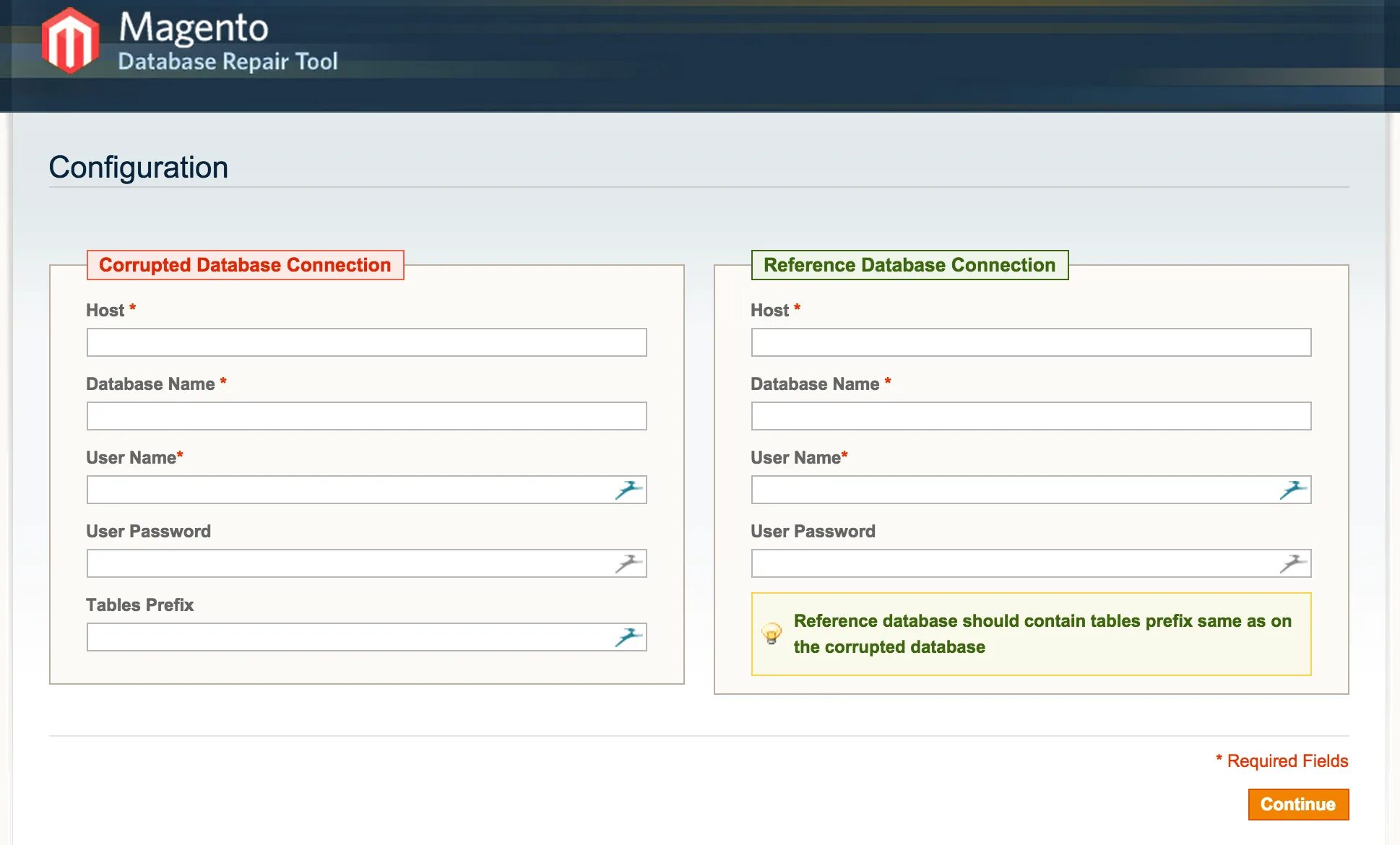Click the Continue button to proceed

click(1299, 804)
